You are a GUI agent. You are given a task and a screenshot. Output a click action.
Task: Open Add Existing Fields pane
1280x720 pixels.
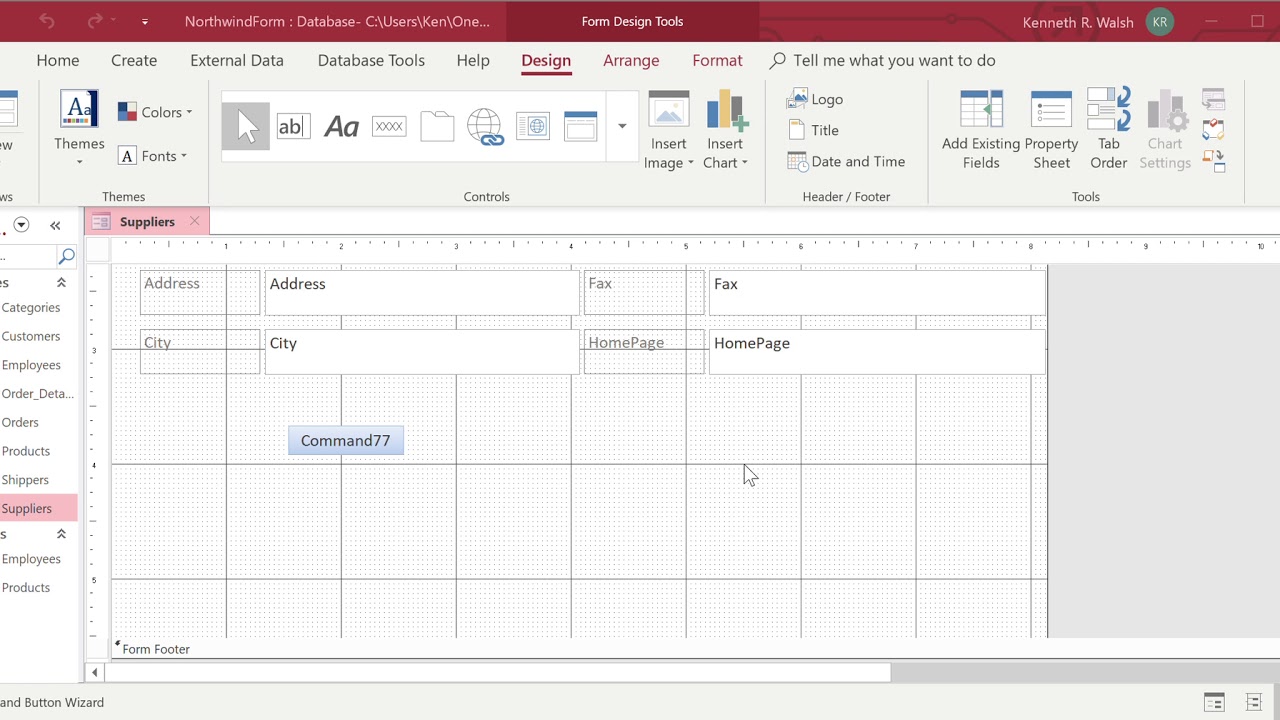[x=981, y=131]
